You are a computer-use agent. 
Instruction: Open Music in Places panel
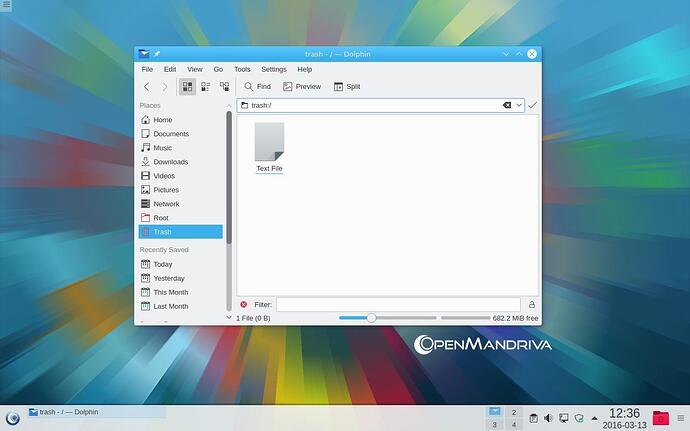click(180, 148)
